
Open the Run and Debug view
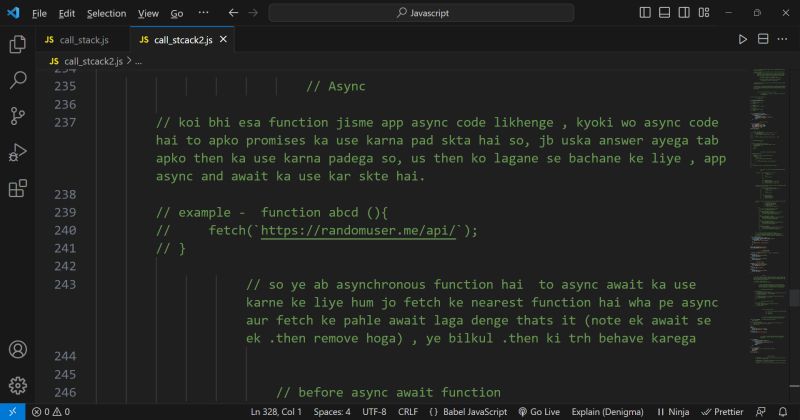click(x=17, y=152)
